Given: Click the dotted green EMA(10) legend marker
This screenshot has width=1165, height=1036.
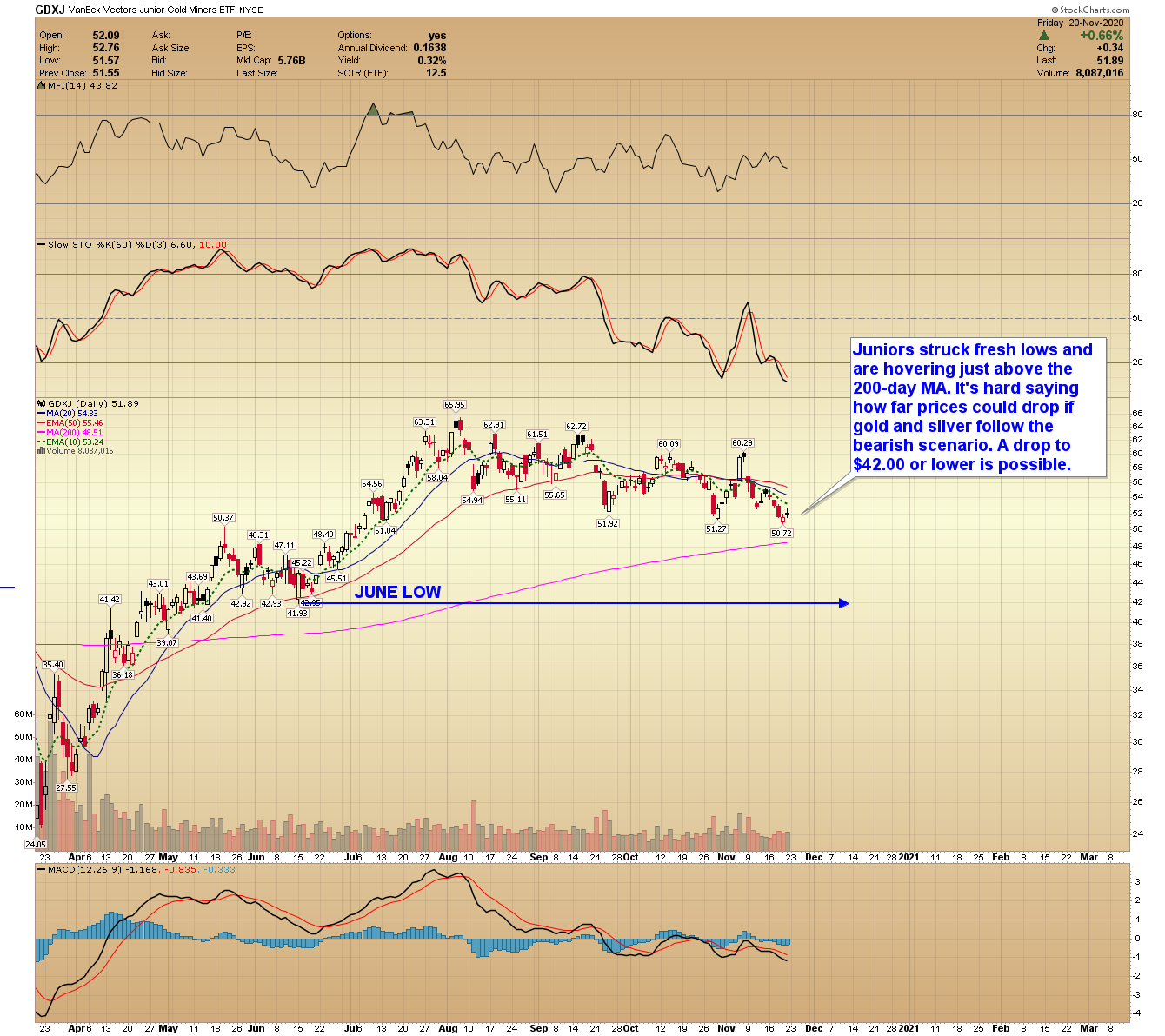Looking at the screenshot, I should point(40,442).
